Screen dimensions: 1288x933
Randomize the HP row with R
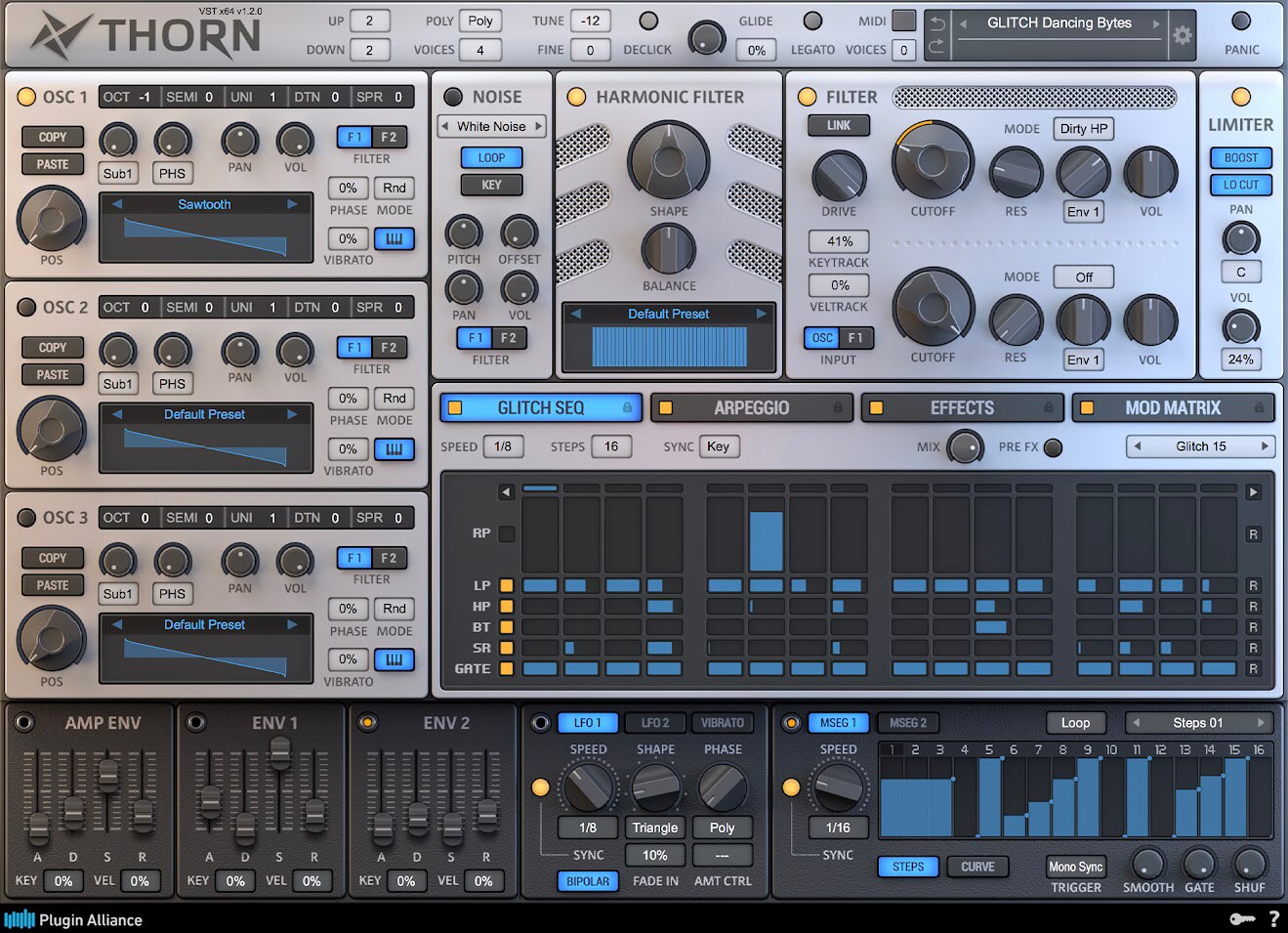(1253, 607)
